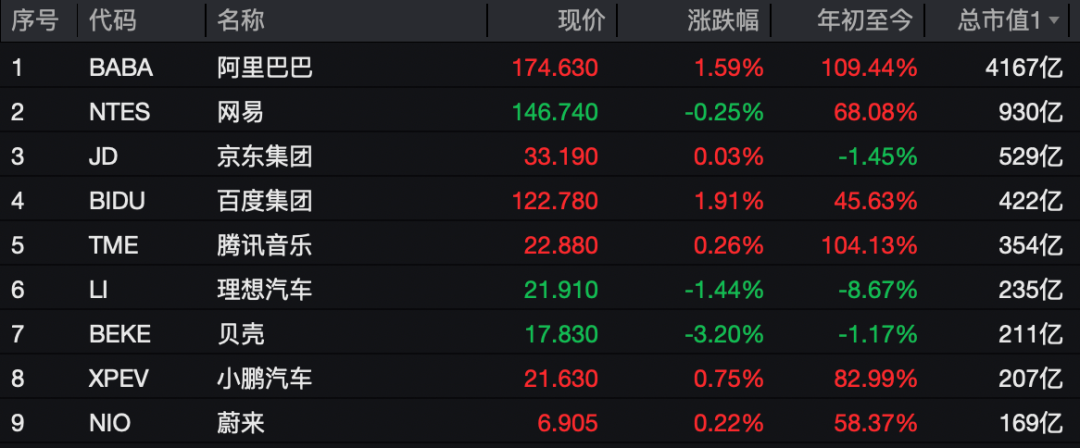This screenshot has height=448, width=1080.
Task: Click the 名称 column header
Action: 240,21
